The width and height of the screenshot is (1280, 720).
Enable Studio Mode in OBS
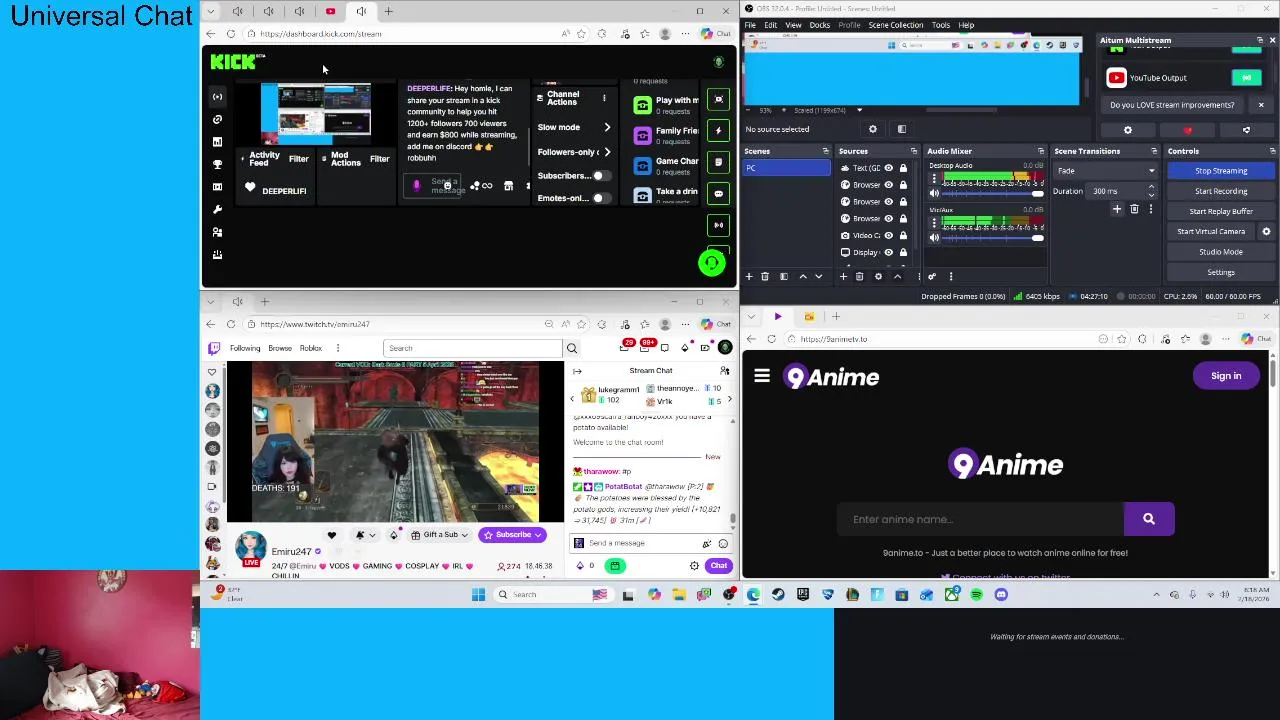coord(1221,252)
